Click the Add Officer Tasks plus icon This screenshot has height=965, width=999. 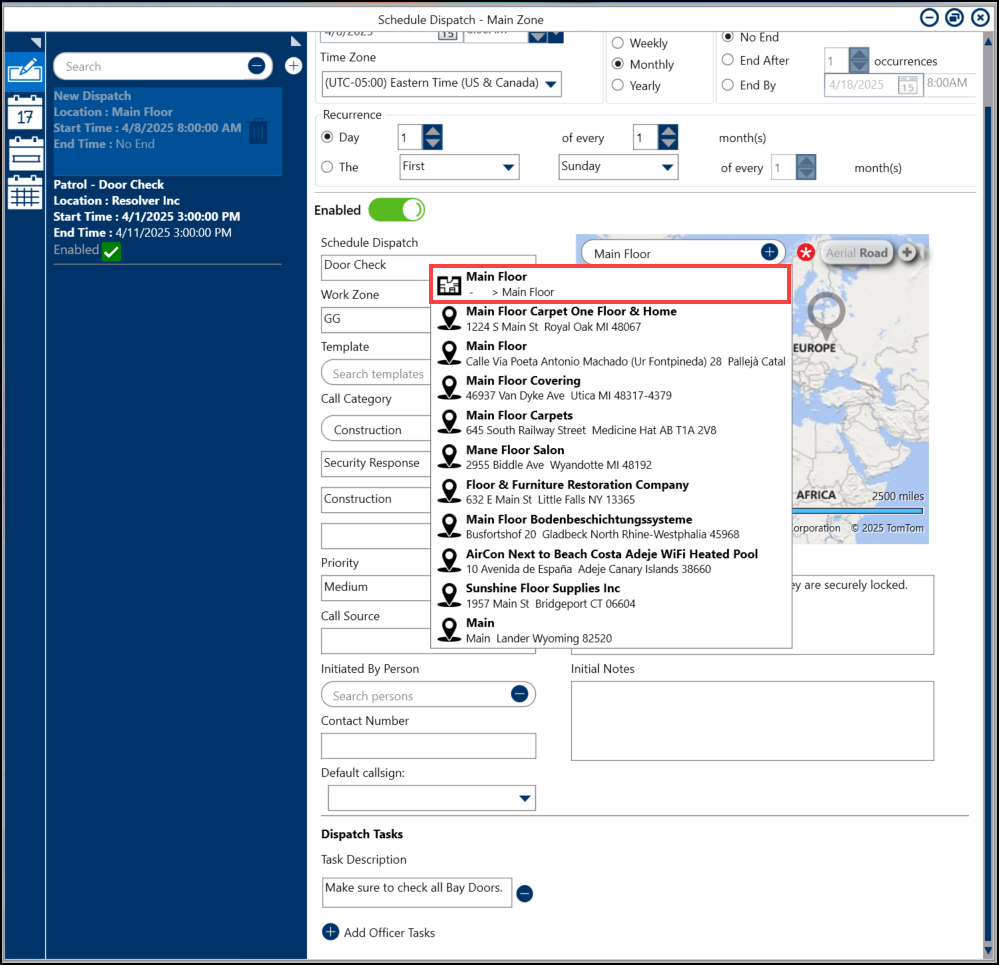point(331,932)
